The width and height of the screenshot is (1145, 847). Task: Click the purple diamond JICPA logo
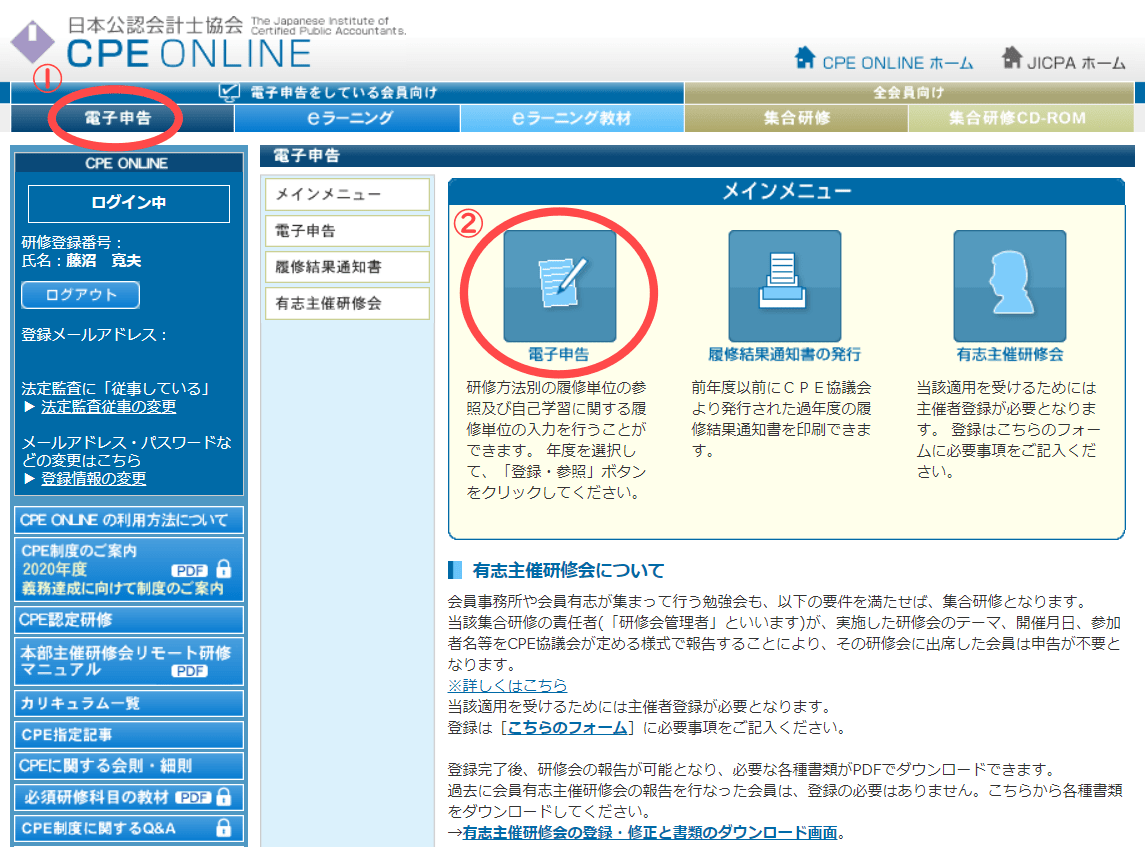[32, 42]
